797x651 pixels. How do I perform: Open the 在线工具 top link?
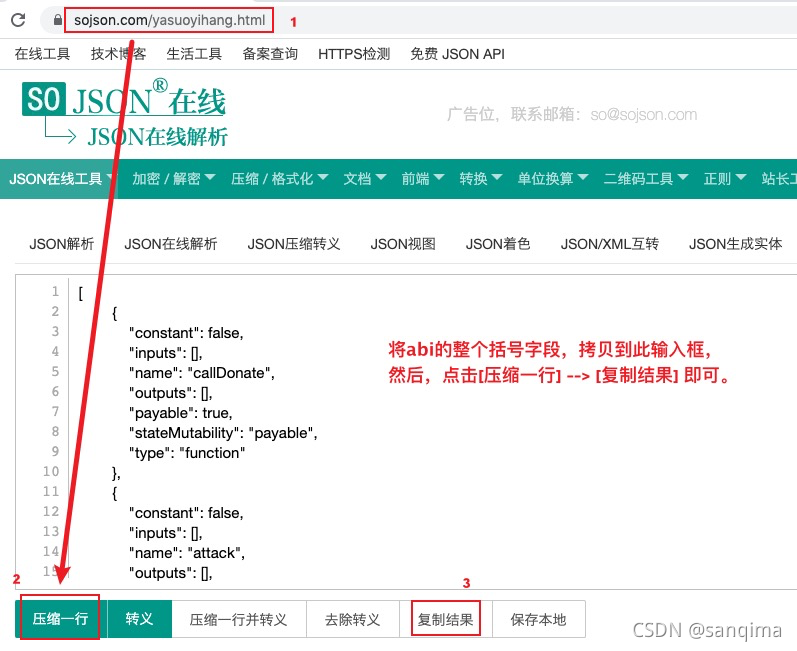42,54
